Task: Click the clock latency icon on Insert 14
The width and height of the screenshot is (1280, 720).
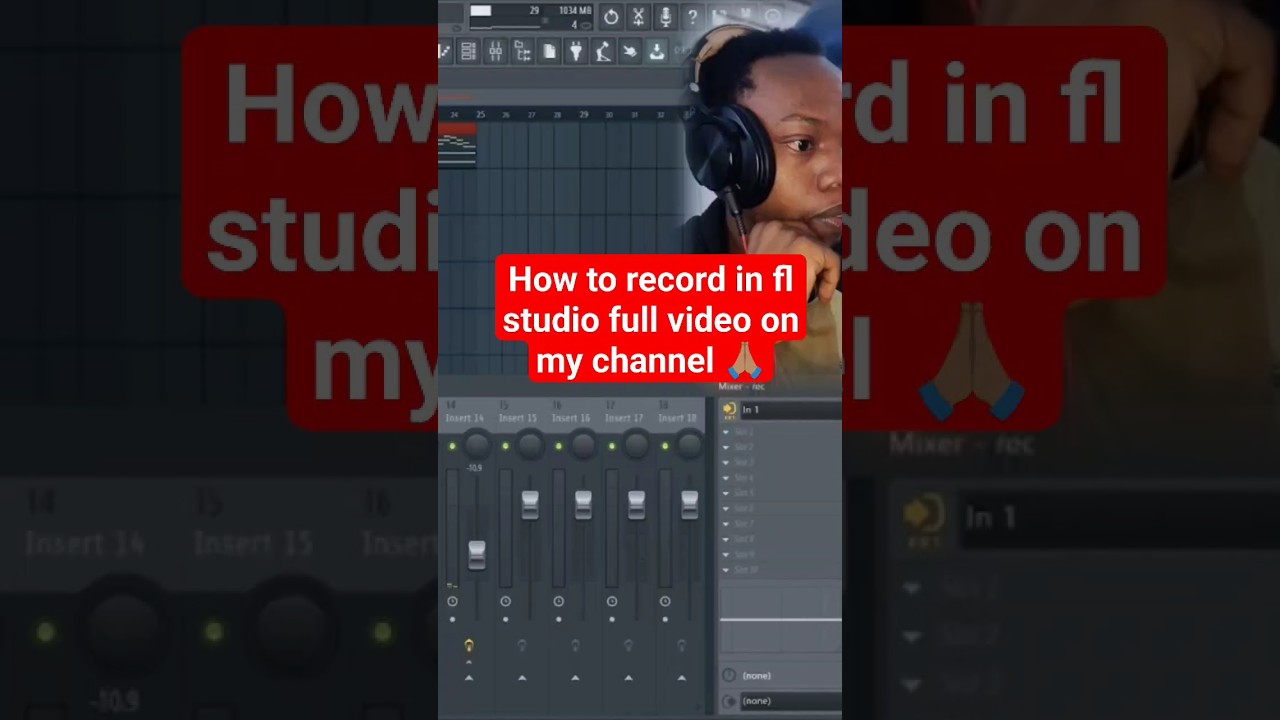Action: (x=452, y=601)
